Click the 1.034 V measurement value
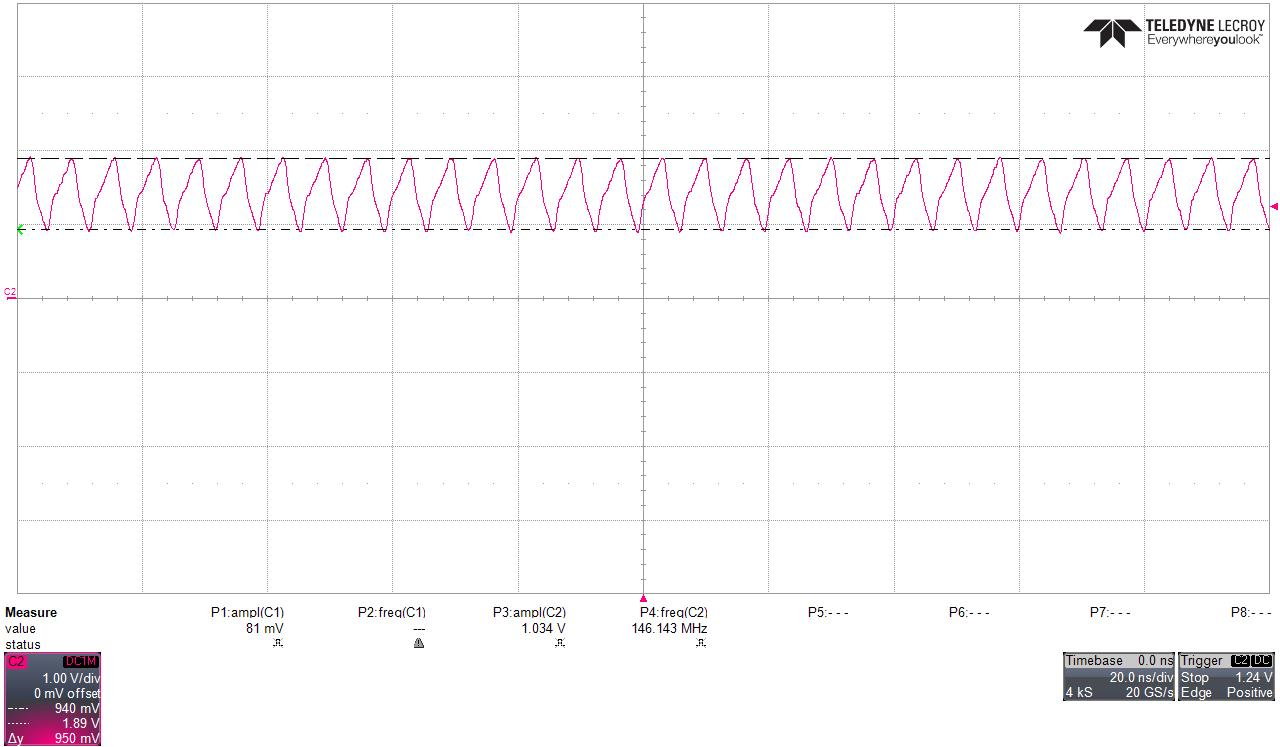Screen dimensions: 1280x747 click(x=543, y=628)
